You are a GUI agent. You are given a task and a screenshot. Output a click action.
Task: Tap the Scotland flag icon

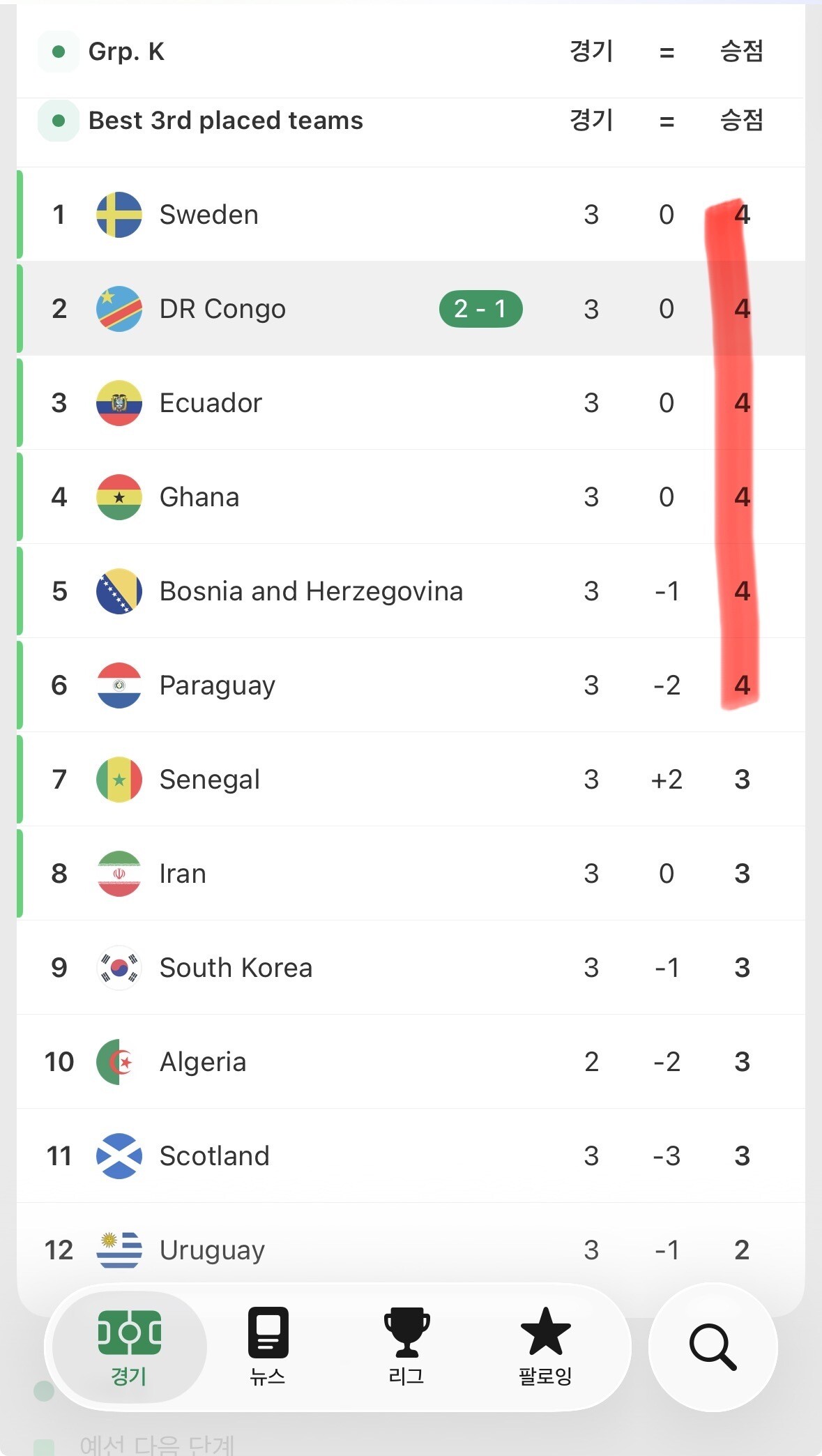[119, 1156]
